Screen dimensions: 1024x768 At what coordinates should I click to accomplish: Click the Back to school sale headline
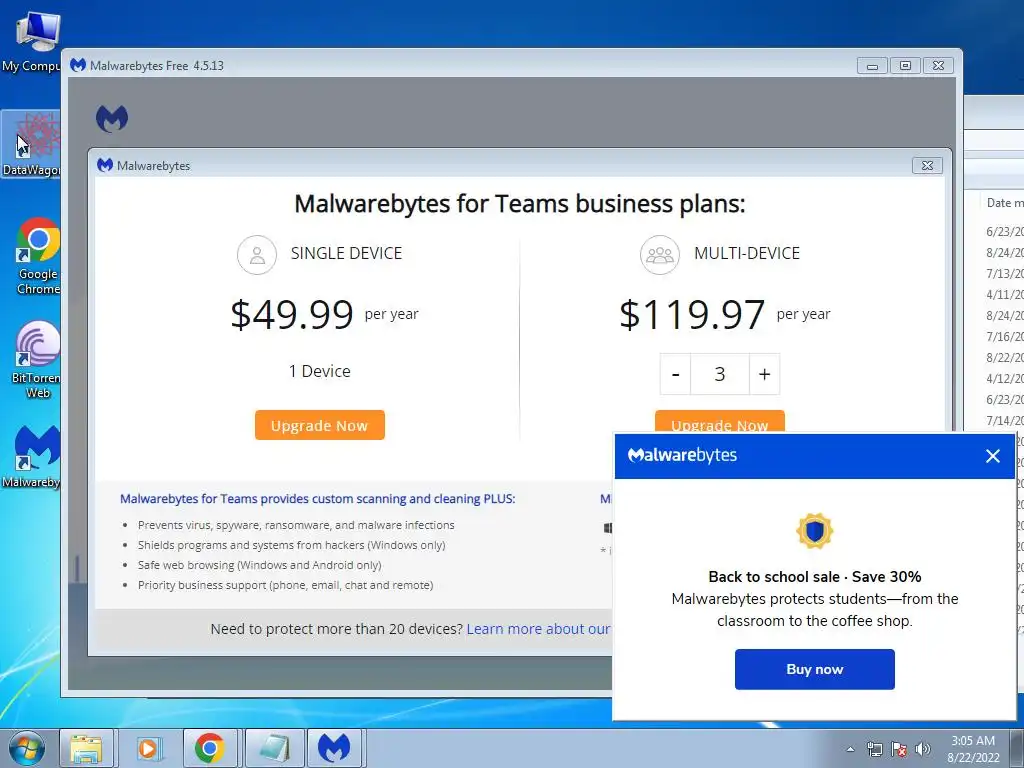814,577
